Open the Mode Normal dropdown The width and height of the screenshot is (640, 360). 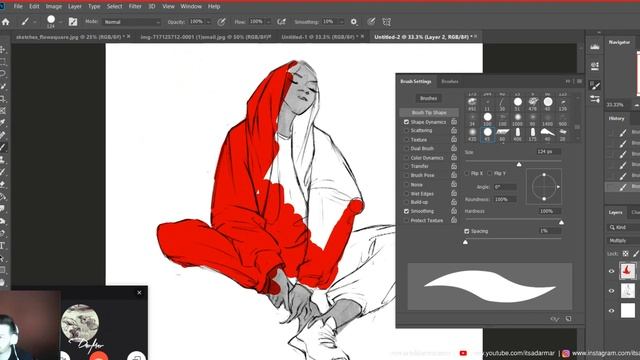pos(131,22)
